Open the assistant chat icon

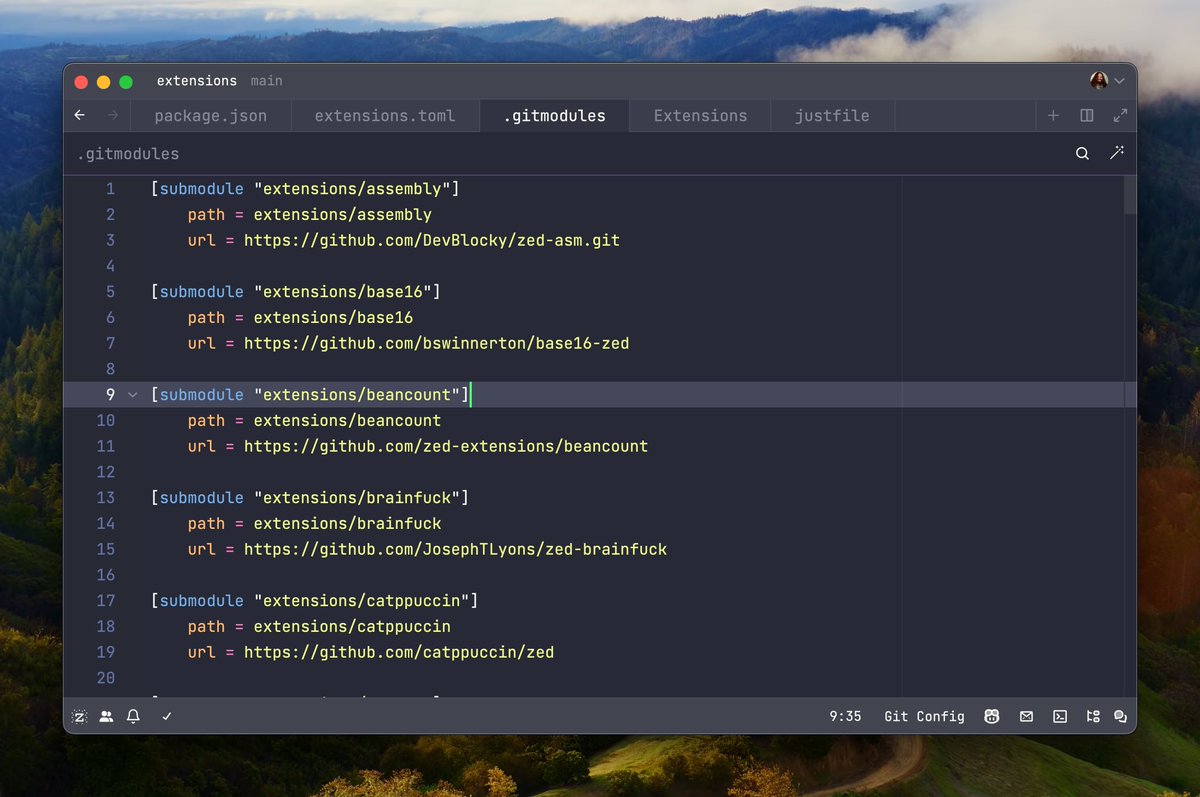click(1120, 716)
